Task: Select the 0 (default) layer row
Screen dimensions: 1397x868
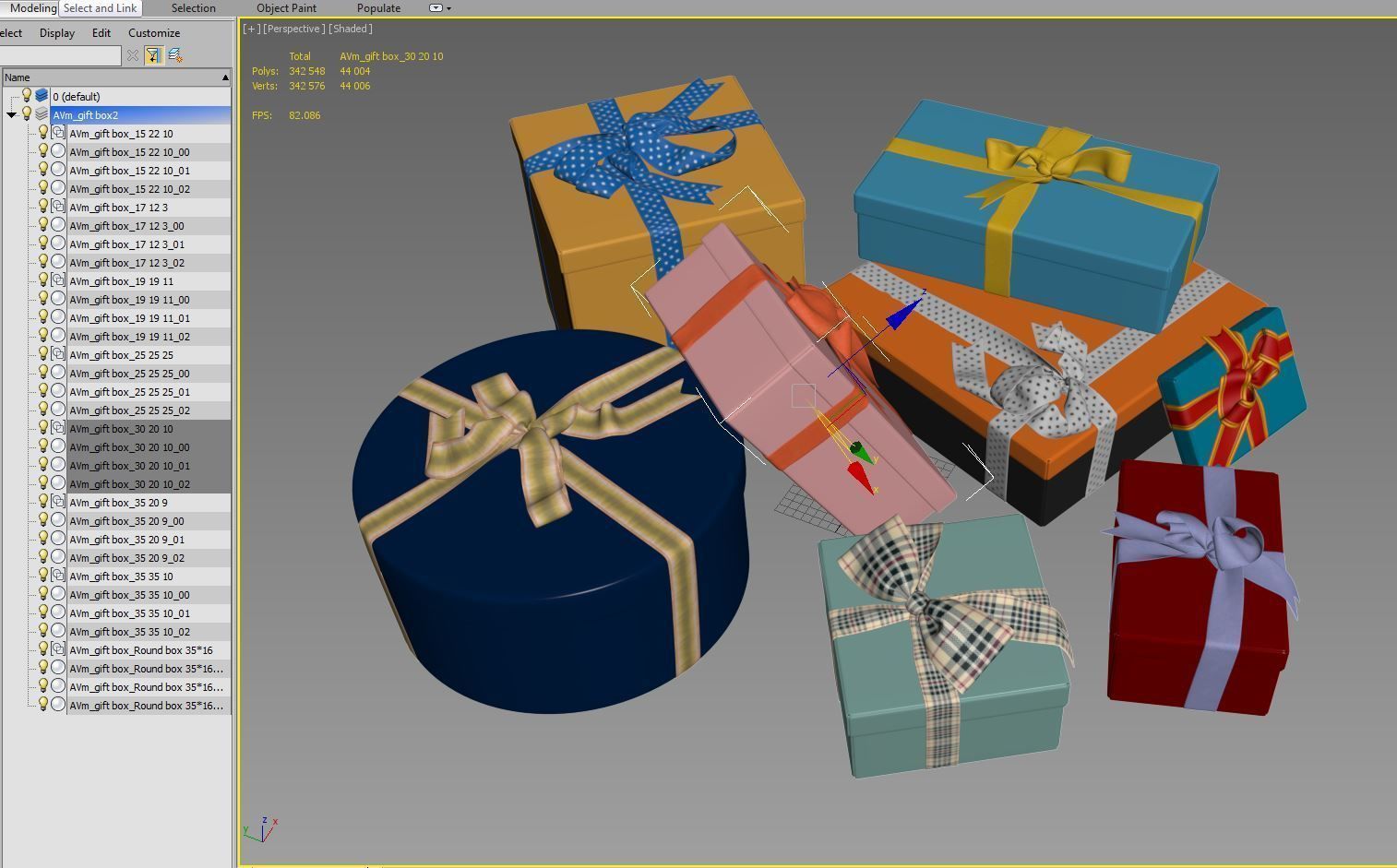Action: click(x=140, y=96)
